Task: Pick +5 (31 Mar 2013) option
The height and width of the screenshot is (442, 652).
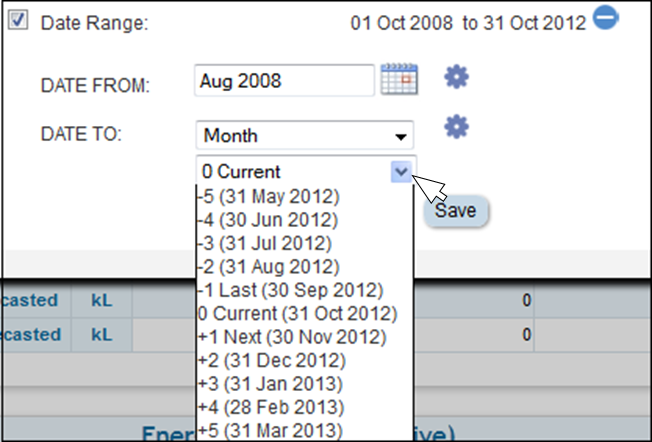Action: (x=270, y=431)
